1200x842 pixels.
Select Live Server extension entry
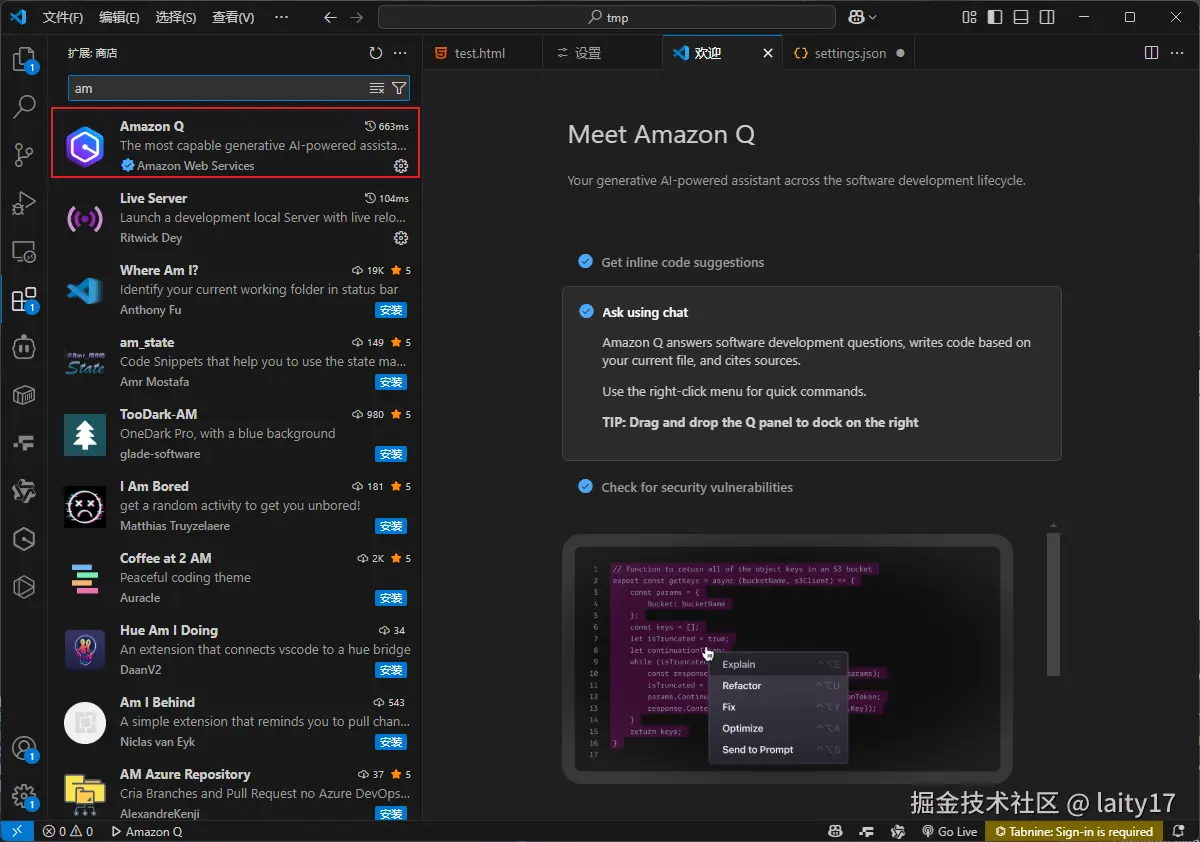pyautogui.click(x=235, y=218)
